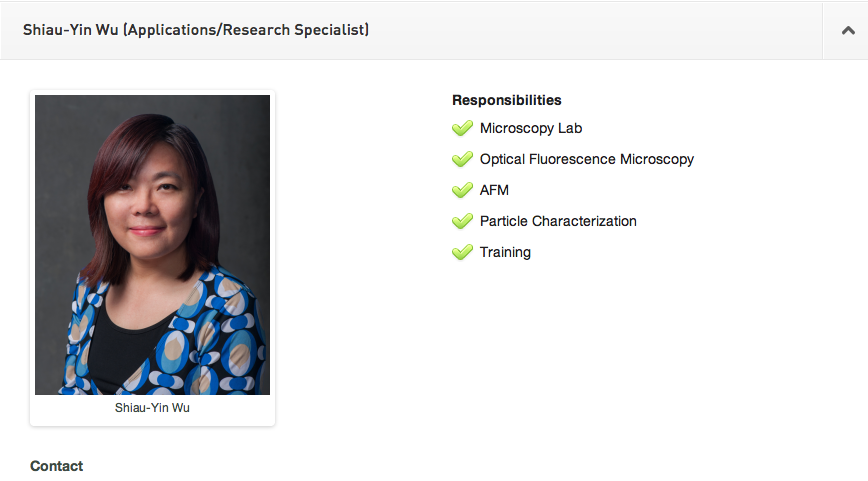Click the checkmark icon beside Optical Fluorescence Microscopy
Viewport: 868px width, 481px height.
[462, 159]
